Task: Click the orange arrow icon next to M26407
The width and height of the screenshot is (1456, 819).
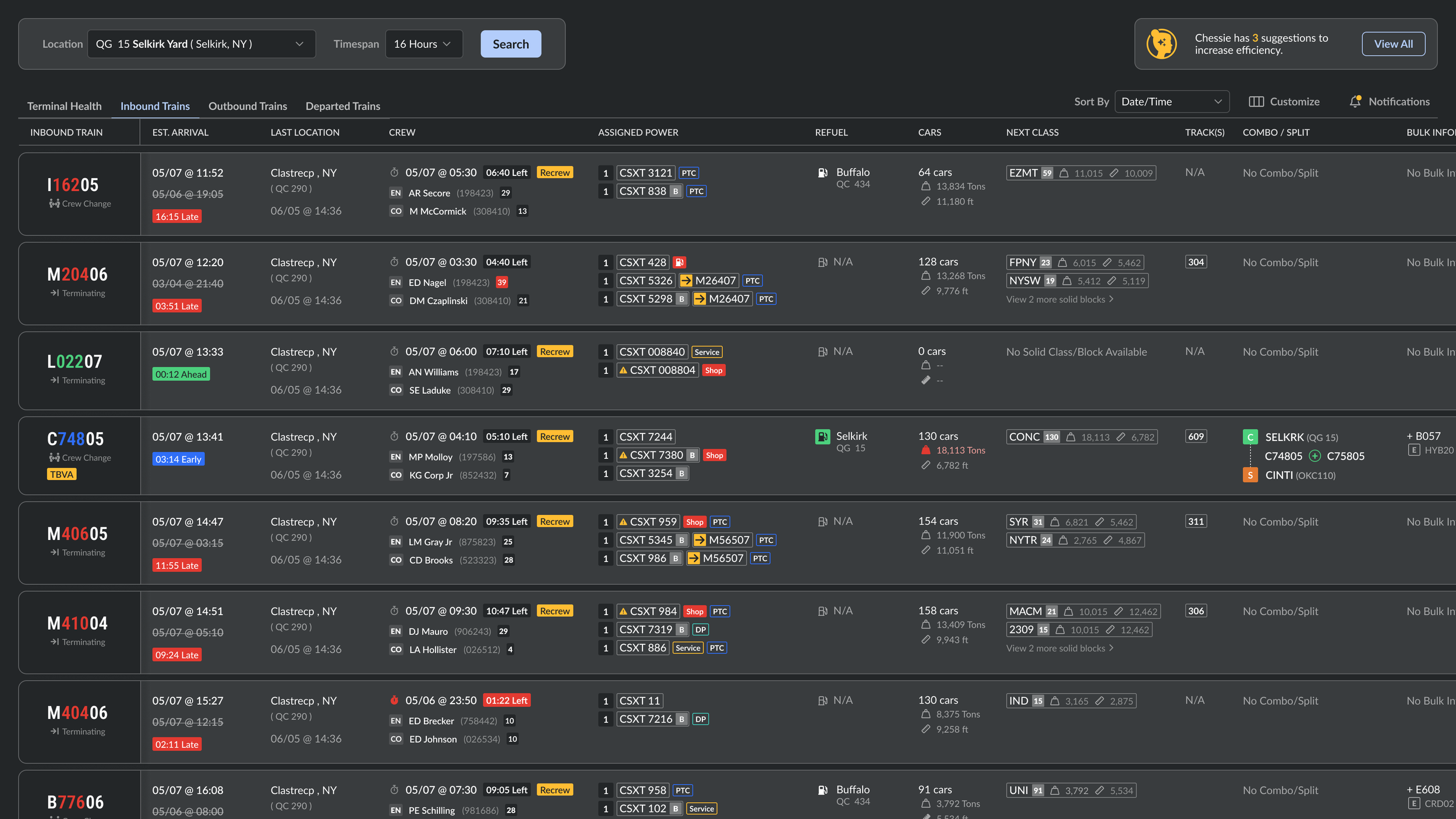Action: point(686,280)
